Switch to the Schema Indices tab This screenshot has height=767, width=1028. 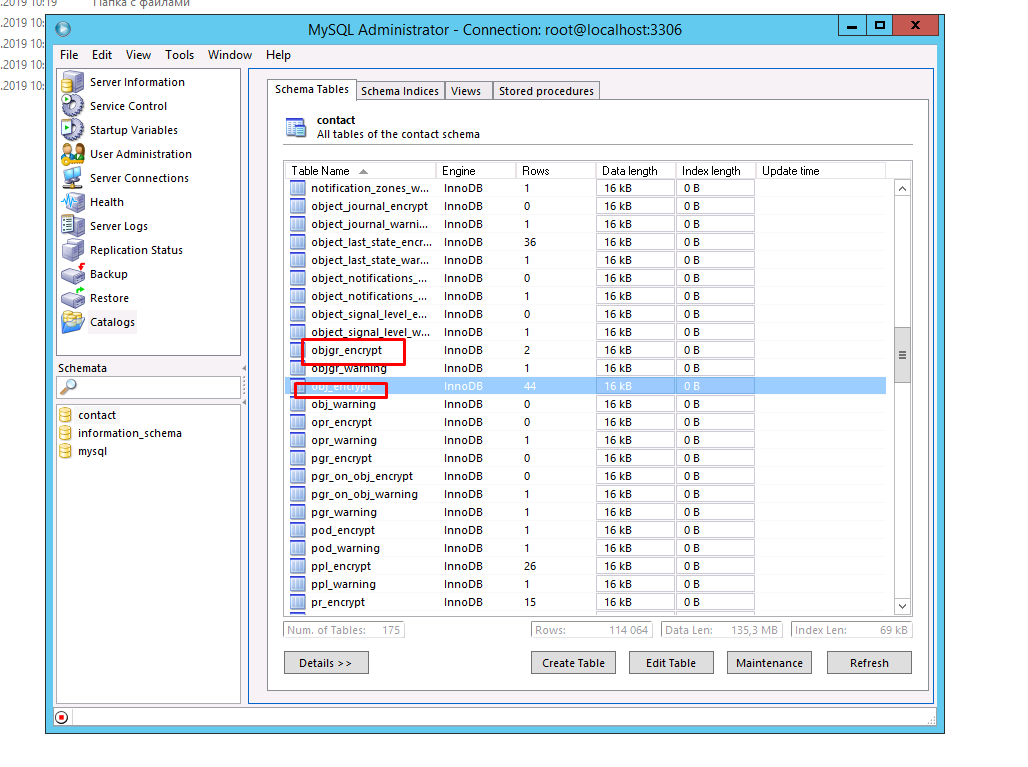tap(400, 91)
